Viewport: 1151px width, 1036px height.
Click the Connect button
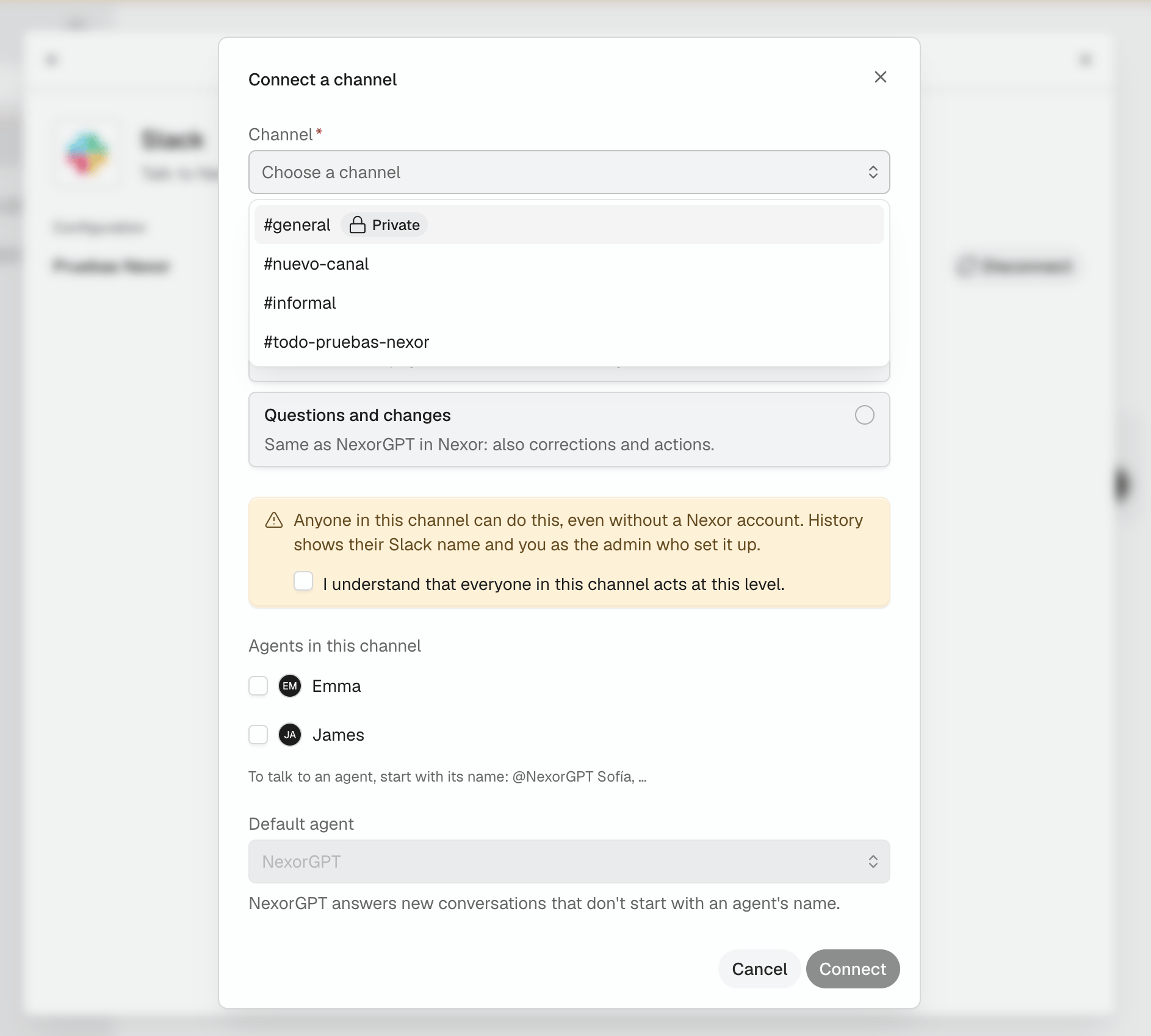click(x=853, y=969)
